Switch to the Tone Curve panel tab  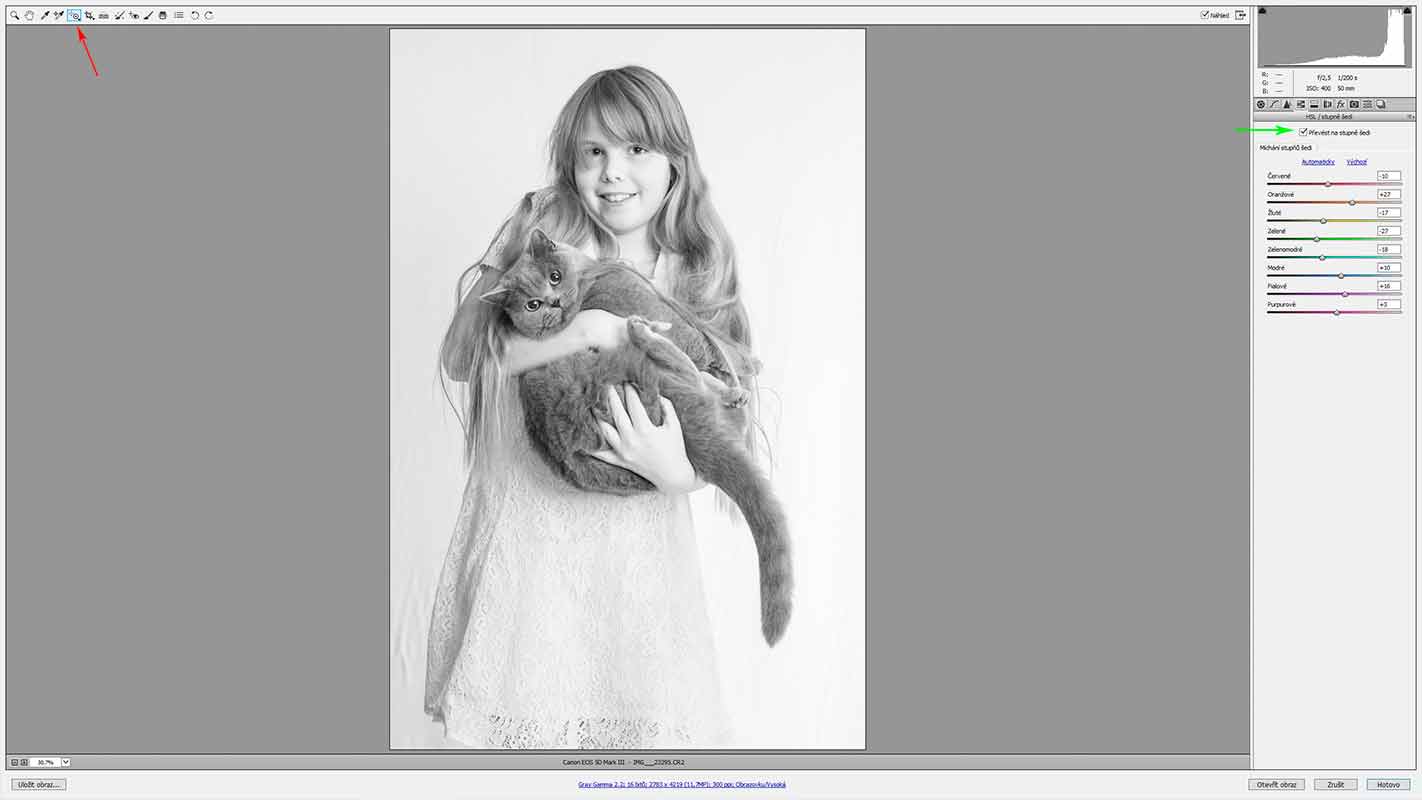point(1274,104)
